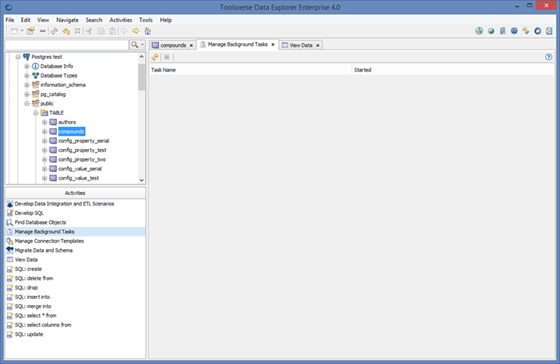
Task: Open the help question mark icon
Action: [x=549, y=57]
